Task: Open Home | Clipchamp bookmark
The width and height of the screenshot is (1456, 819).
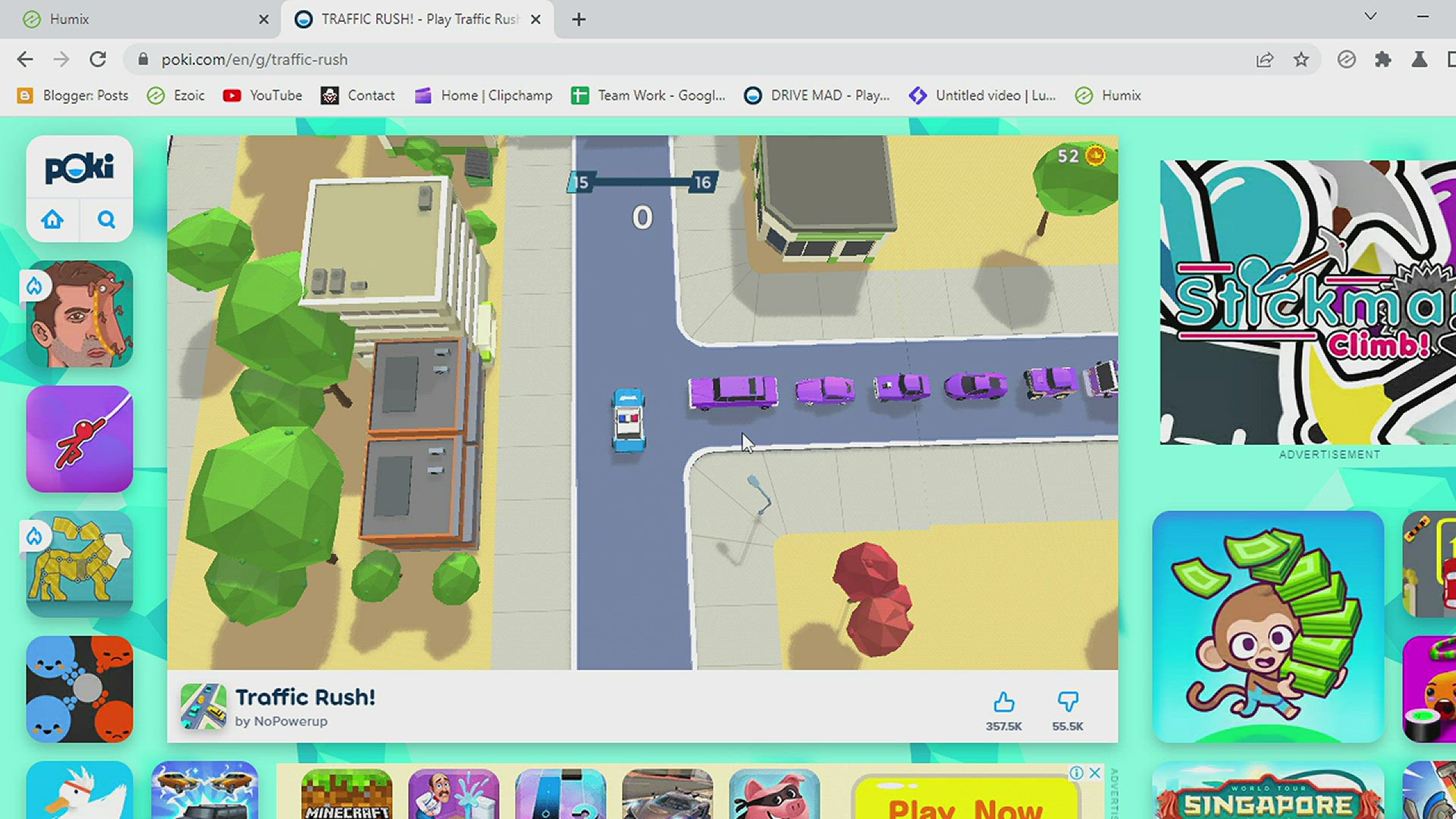Action: [x=484, y=96]
